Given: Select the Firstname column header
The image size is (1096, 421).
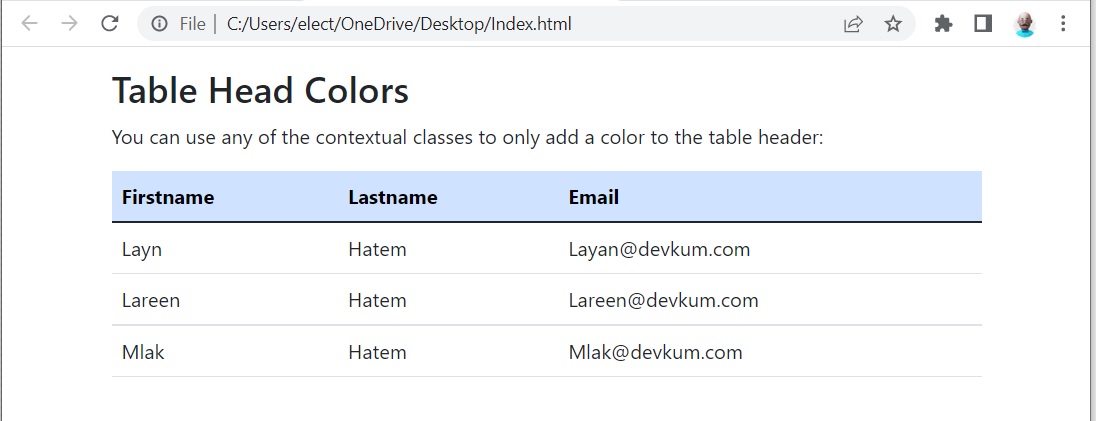Looking at the screenshot, I should [x=168, y=197].
